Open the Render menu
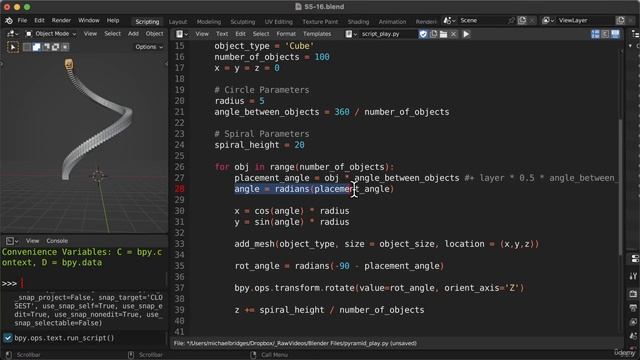Screen dimensions: 640x360 61,20
